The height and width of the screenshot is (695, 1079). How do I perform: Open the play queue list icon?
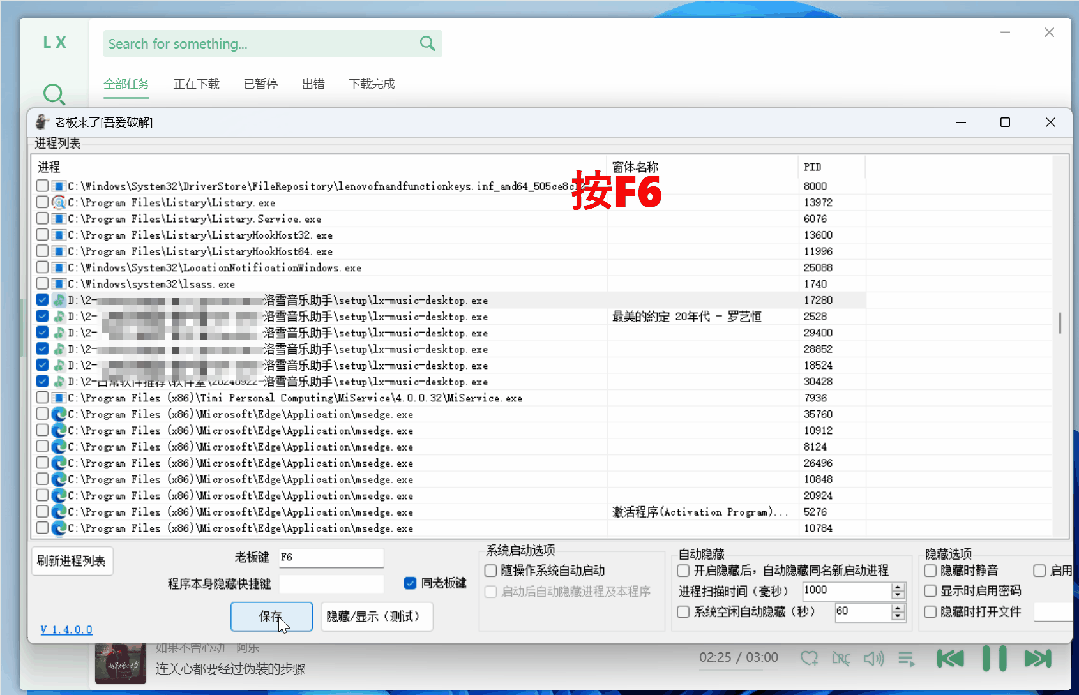pyautogui.click(x=906, y=659)
